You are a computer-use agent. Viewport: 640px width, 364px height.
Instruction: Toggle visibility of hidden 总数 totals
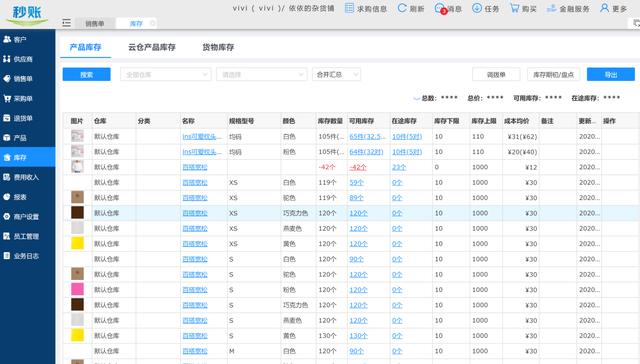416,98
